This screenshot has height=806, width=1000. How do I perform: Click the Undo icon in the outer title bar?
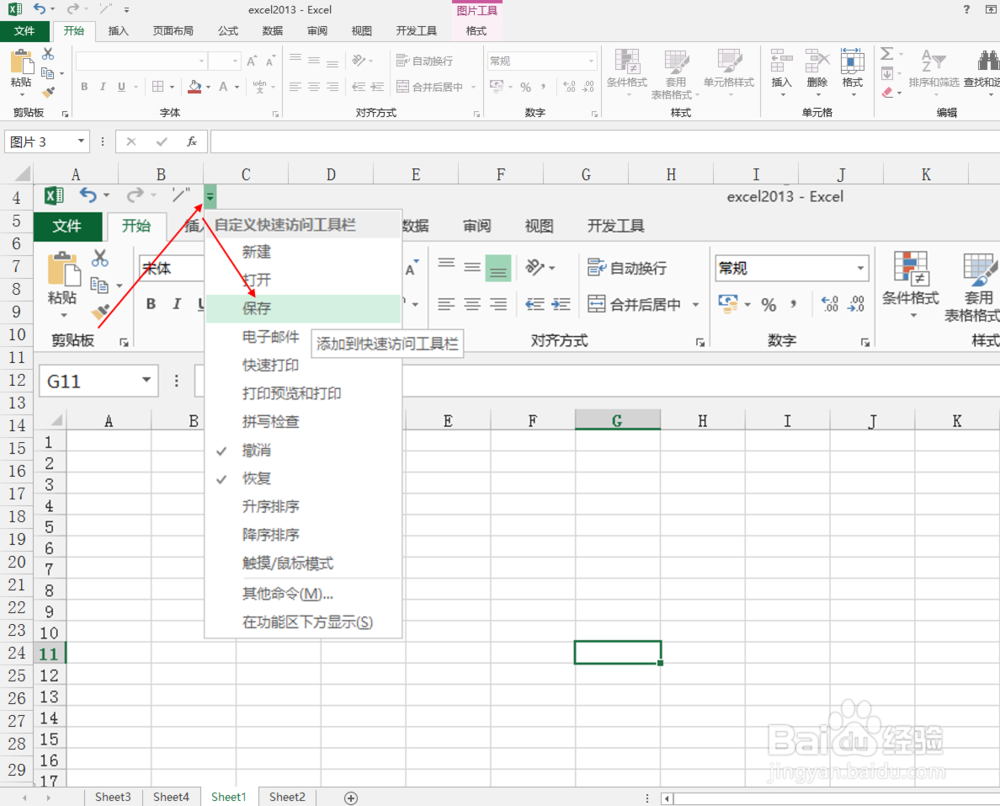(40, 9)
